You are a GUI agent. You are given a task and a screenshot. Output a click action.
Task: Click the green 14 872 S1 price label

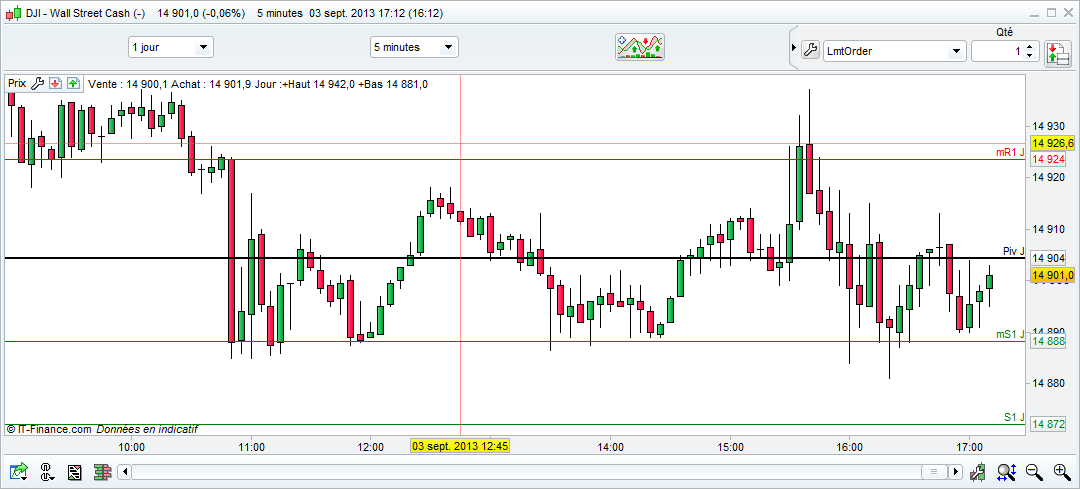pos(1048,424)
